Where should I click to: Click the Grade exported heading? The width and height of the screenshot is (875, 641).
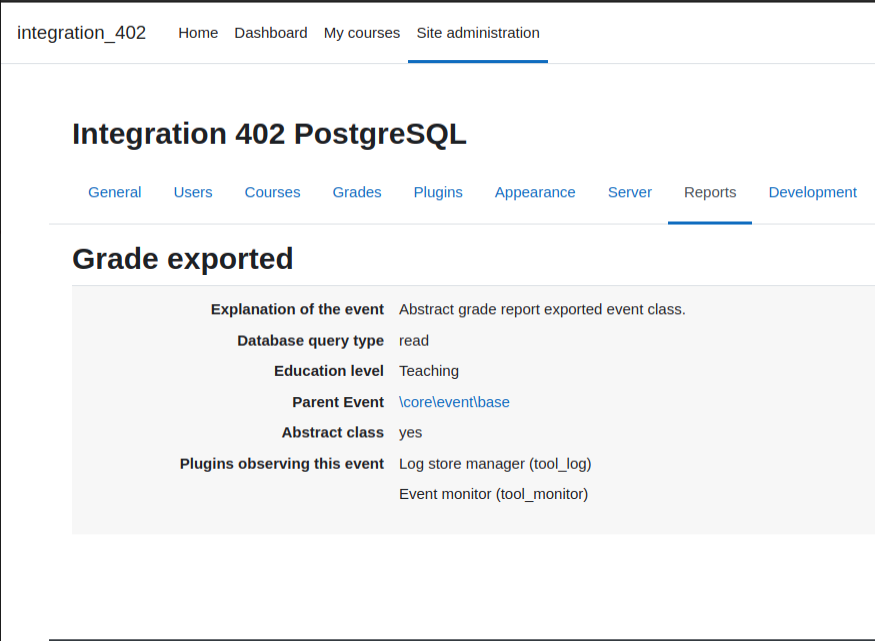[x=182, y=259]
